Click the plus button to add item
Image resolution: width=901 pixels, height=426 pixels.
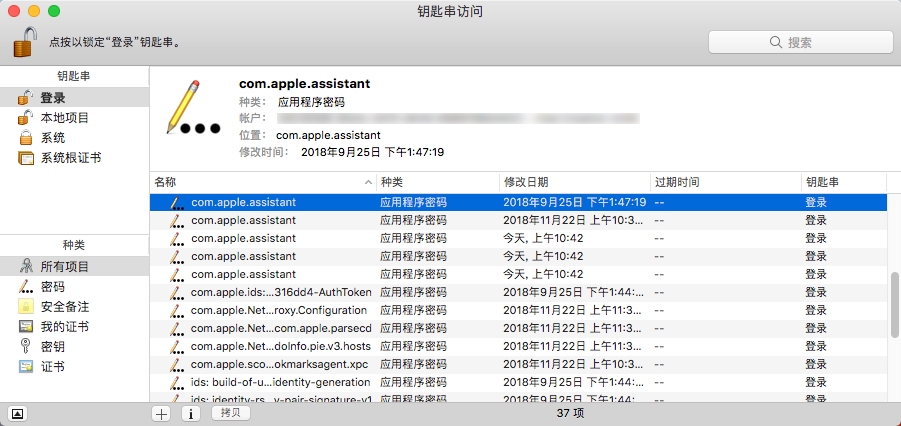(x=161, y=413)
